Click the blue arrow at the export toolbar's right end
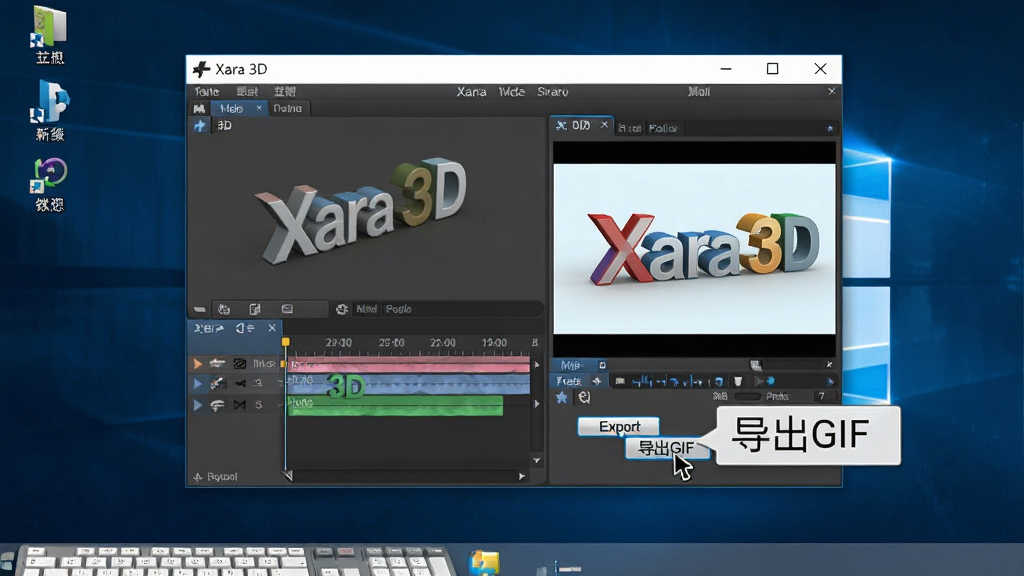 [x=830, y=382]
